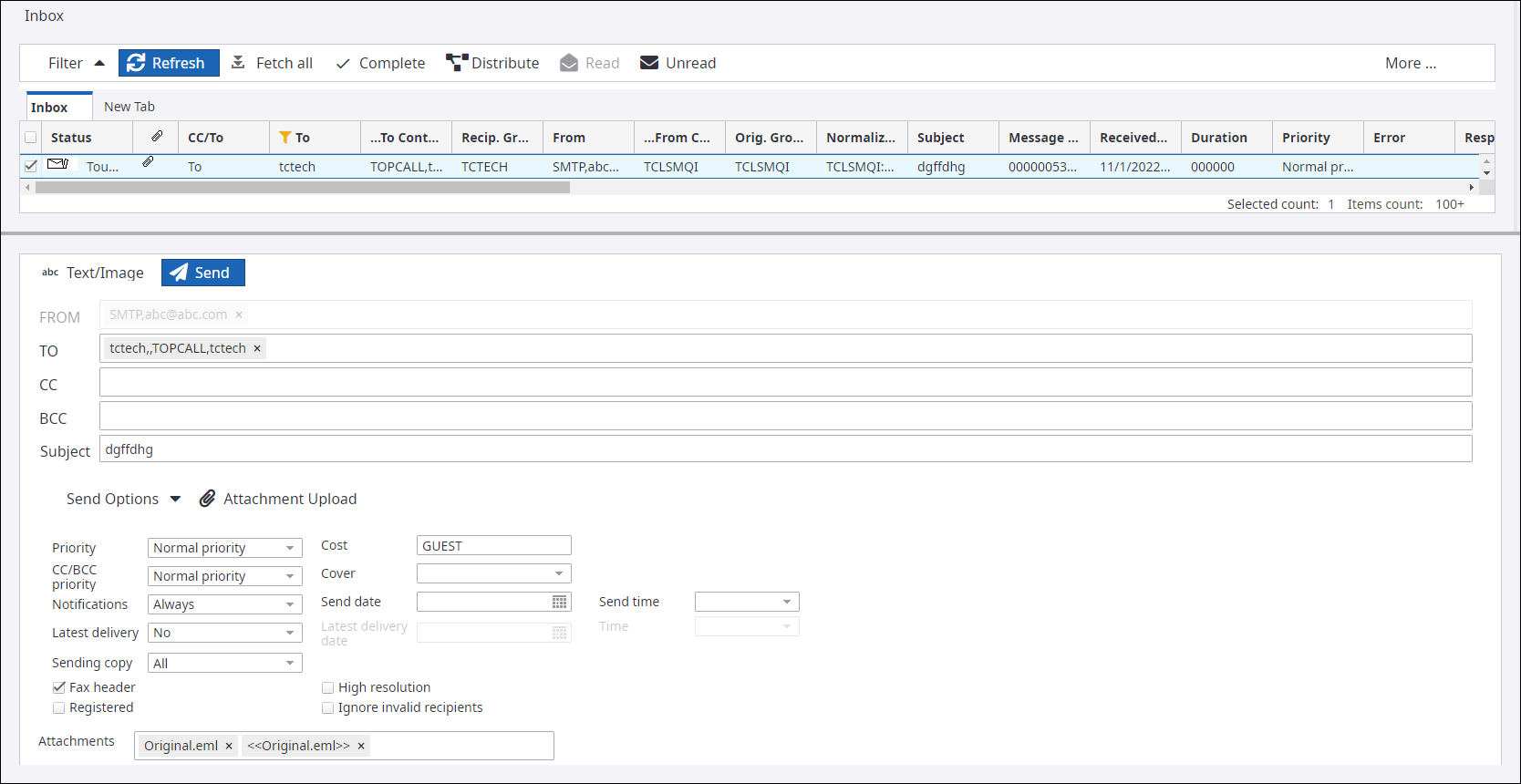Switch to the New Tab tab
Image resolution: width=1521 pixels, height=784 pixels.
(129, 107)
